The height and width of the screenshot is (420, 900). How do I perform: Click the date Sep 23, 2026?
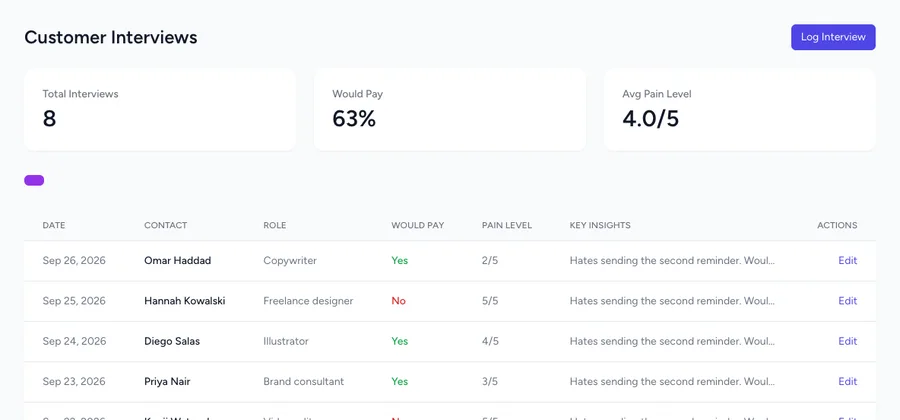click(x=74, y=381)
